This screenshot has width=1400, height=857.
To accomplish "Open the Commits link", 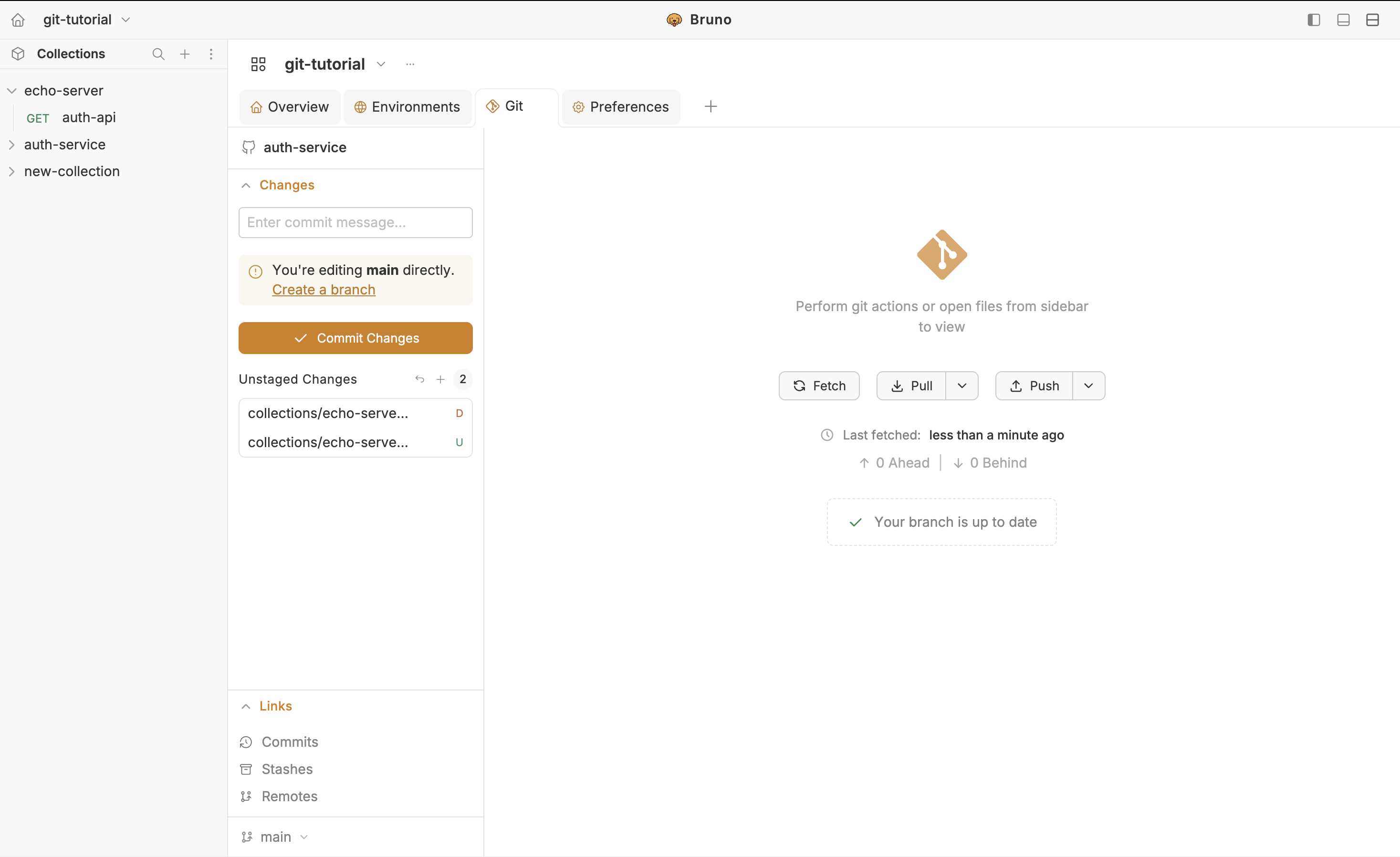I will 290,742.
